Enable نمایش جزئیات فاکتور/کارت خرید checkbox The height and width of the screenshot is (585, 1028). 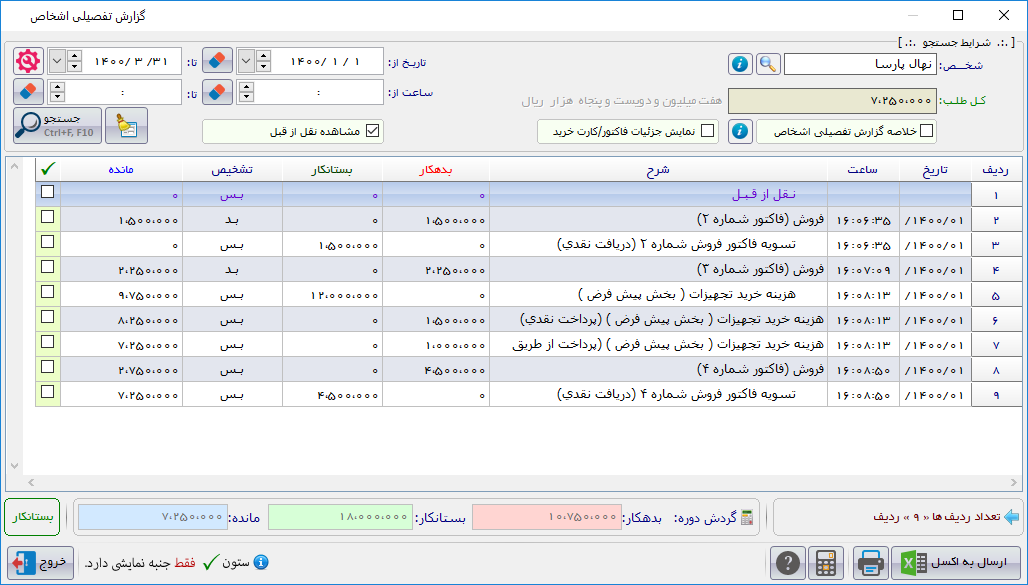[x=707, y=131]
